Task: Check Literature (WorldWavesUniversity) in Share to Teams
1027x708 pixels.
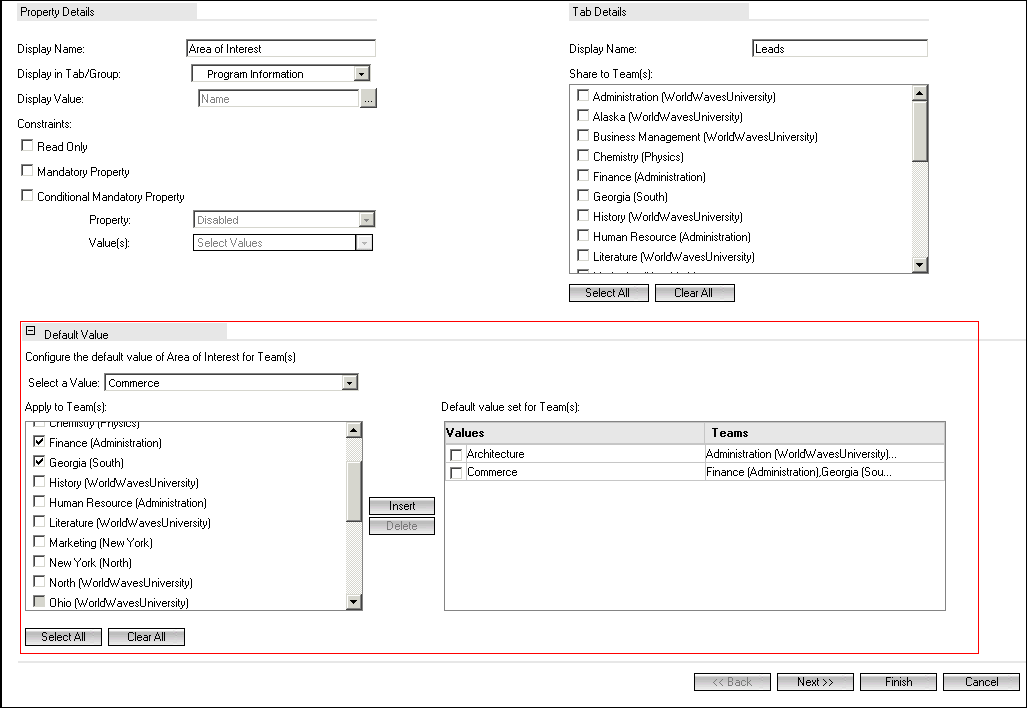Action: coord(583,255)
